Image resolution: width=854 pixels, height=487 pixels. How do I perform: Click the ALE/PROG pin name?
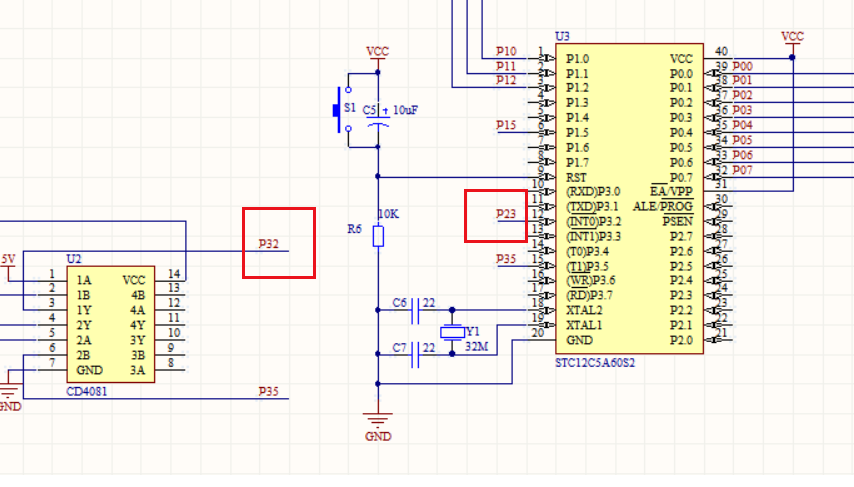[x=663, y=206]
